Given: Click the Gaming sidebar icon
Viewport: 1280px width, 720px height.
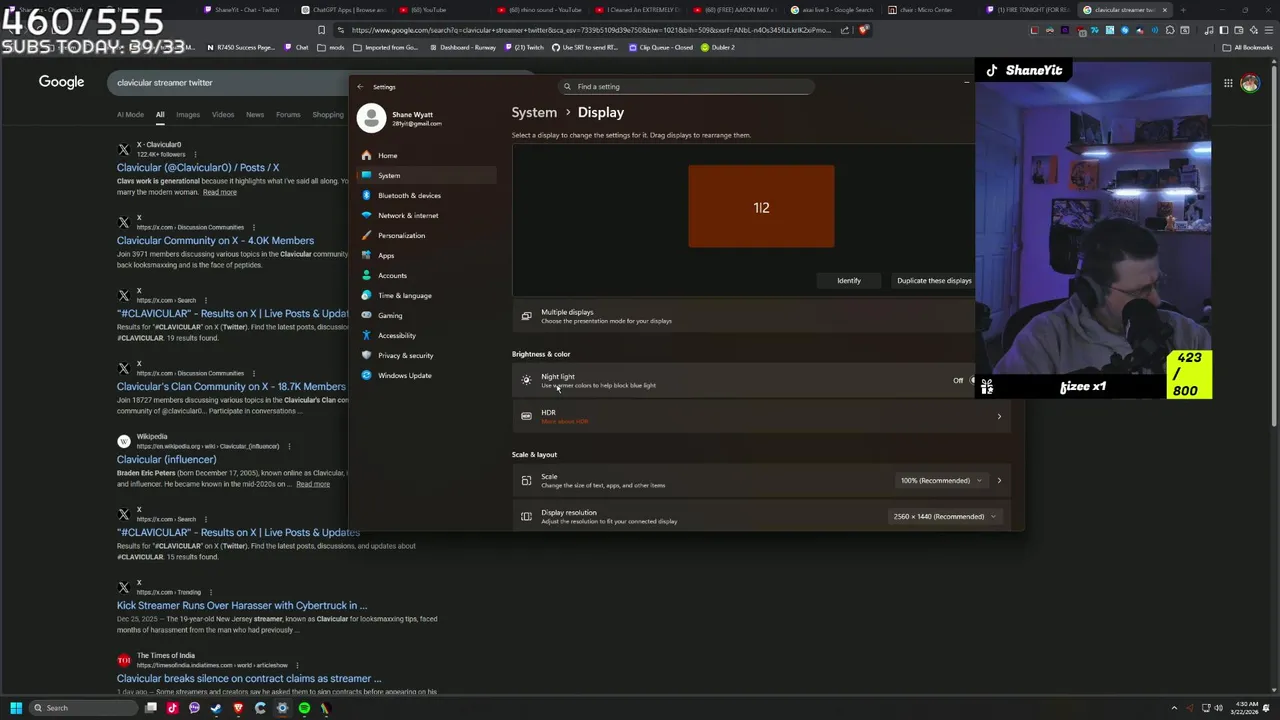Looking at the screenshot, I should coord(366,315).
